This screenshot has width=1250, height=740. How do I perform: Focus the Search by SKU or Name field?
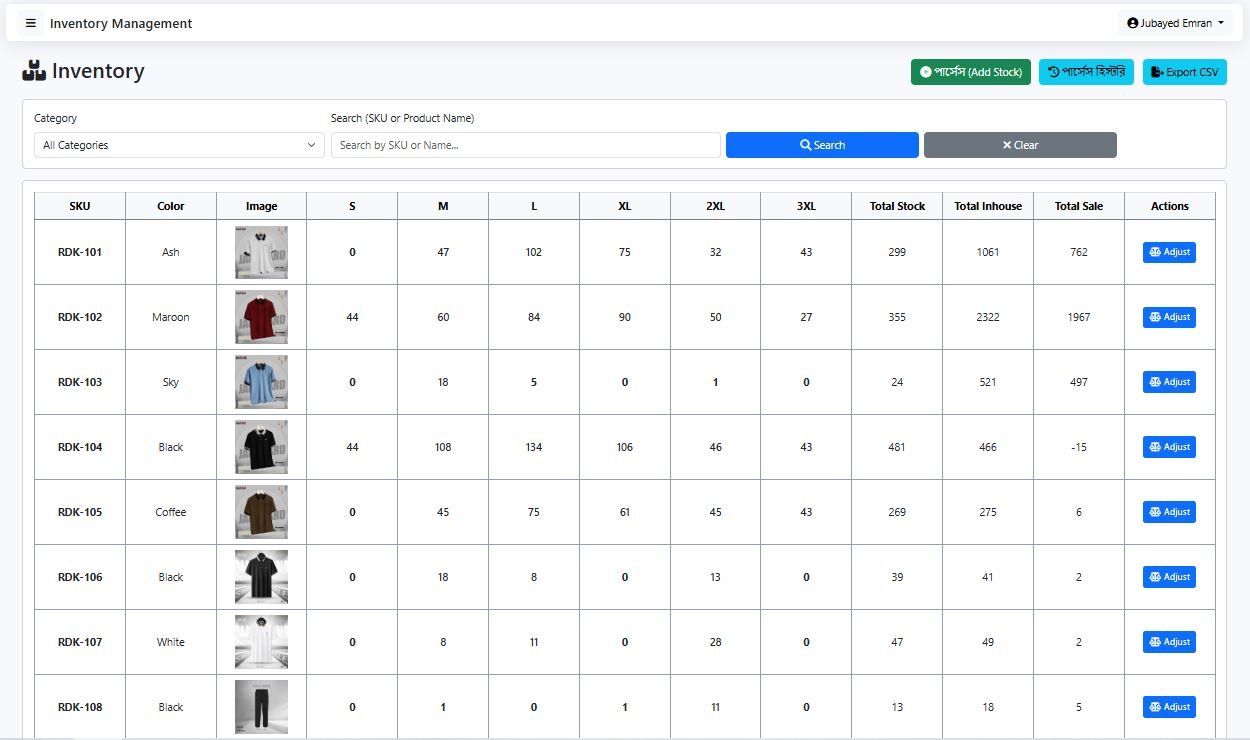pyautogui.click(x=525, y=145)
